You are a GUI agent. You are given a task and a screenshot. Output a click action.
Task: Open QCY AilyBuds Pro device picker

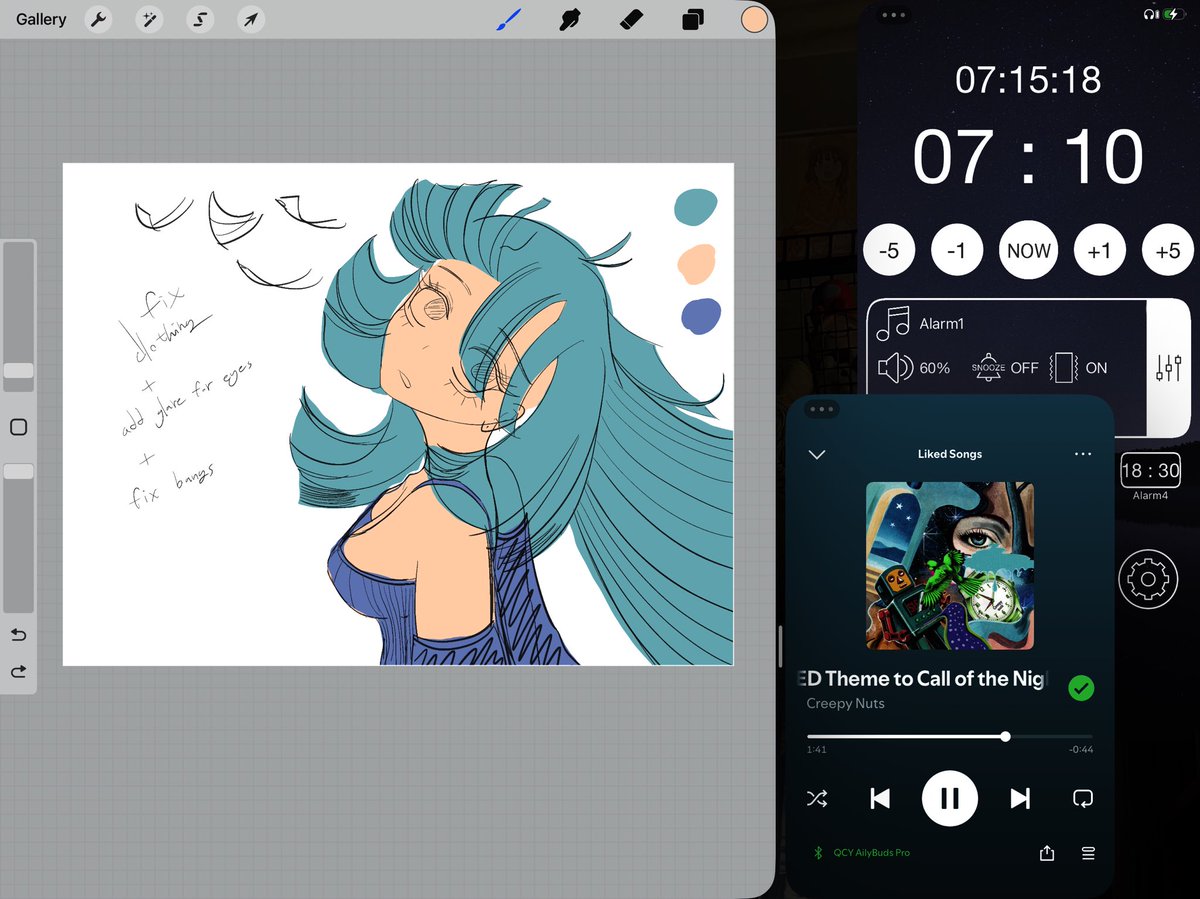click(861, 853)
